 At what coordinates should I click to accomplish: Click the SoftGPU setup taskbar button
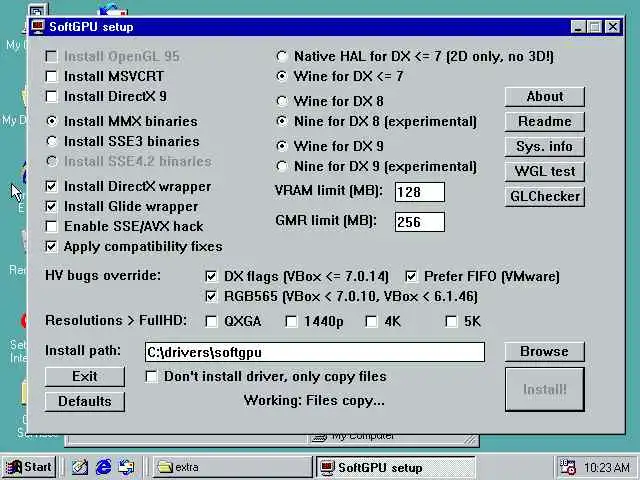coord(396,467)
